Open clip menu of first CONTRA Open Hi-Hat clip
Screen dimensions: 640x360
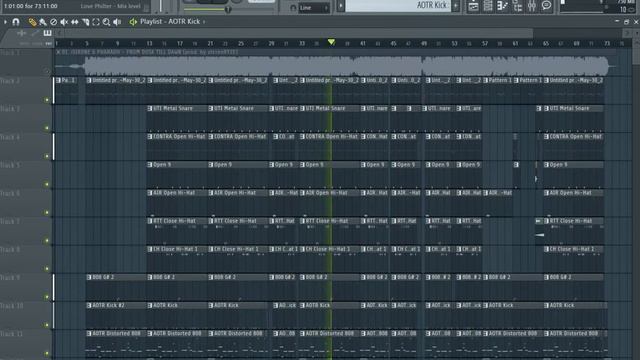pyautogui.click(x=150, y=137)
